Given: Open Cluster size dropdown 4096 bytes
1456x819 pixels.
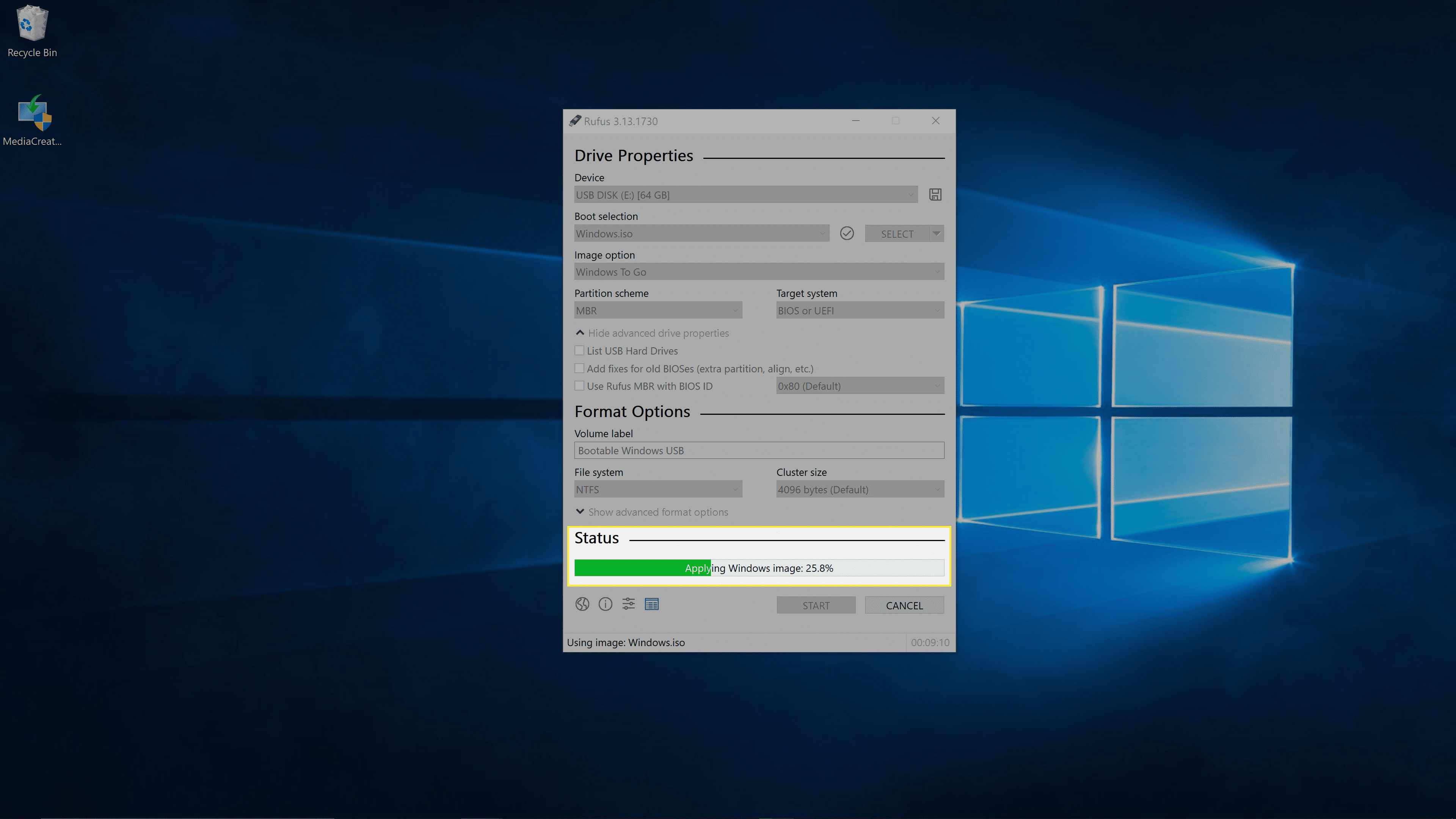Looking at the screenshot, I should point(860,490).
